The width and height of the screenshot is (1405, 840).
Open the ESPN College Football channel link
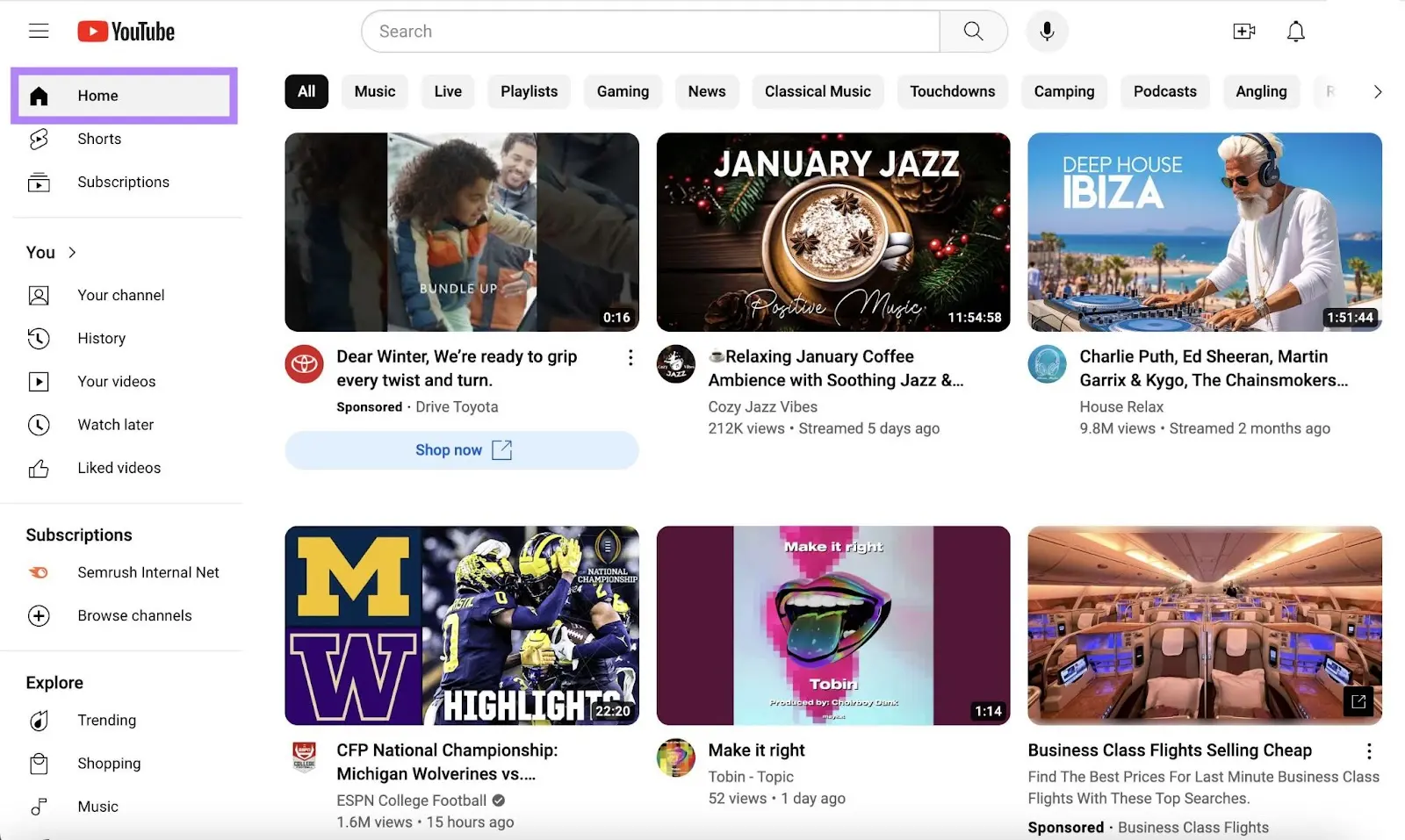pos(411,801)
